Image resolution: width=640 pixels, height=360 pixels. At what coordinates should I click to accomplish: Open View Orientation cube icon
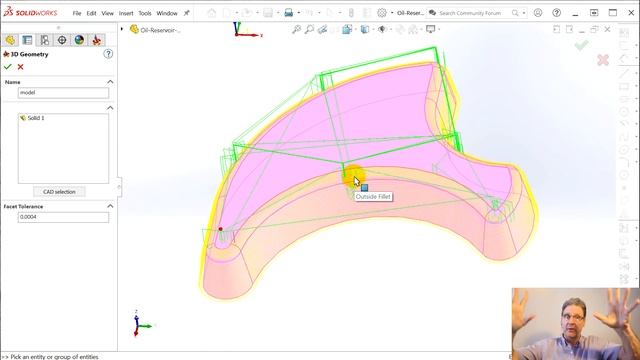(x=347, y=29)
